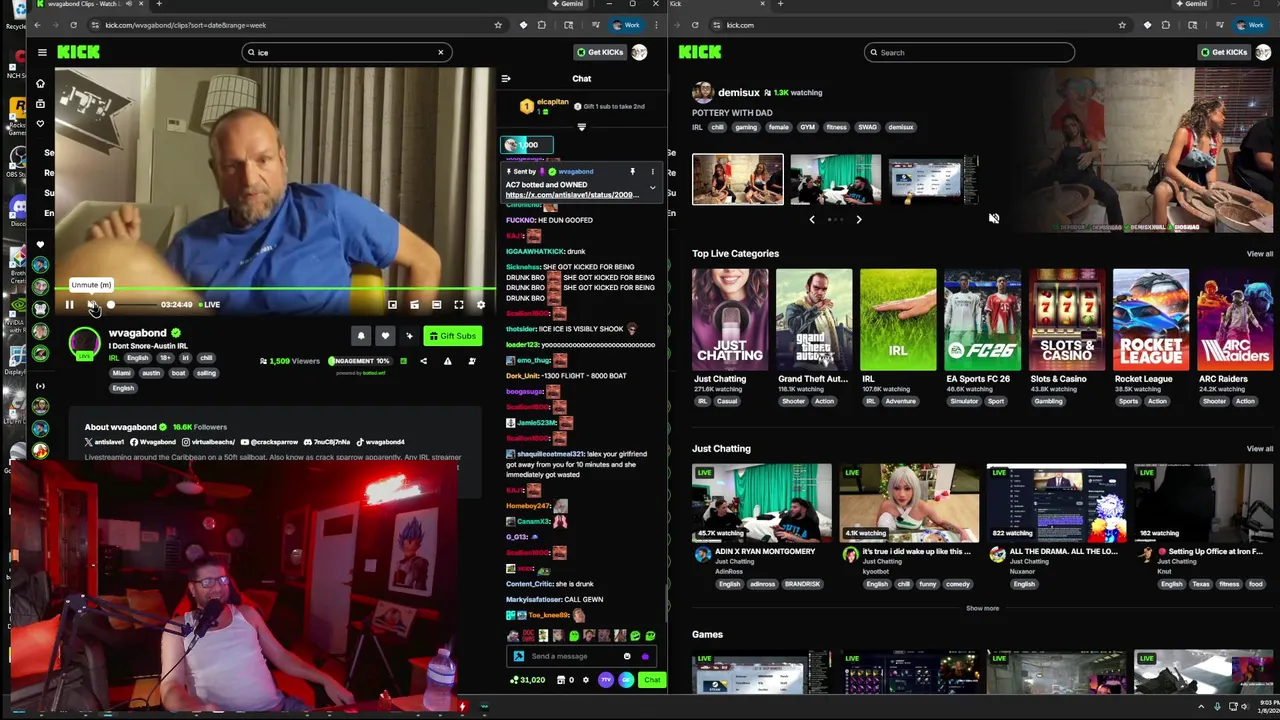Toggle notification bell for wvagabond
The height and width of the screenshot is (720, 1280).
pyautogui.click(x=361, y=336)
